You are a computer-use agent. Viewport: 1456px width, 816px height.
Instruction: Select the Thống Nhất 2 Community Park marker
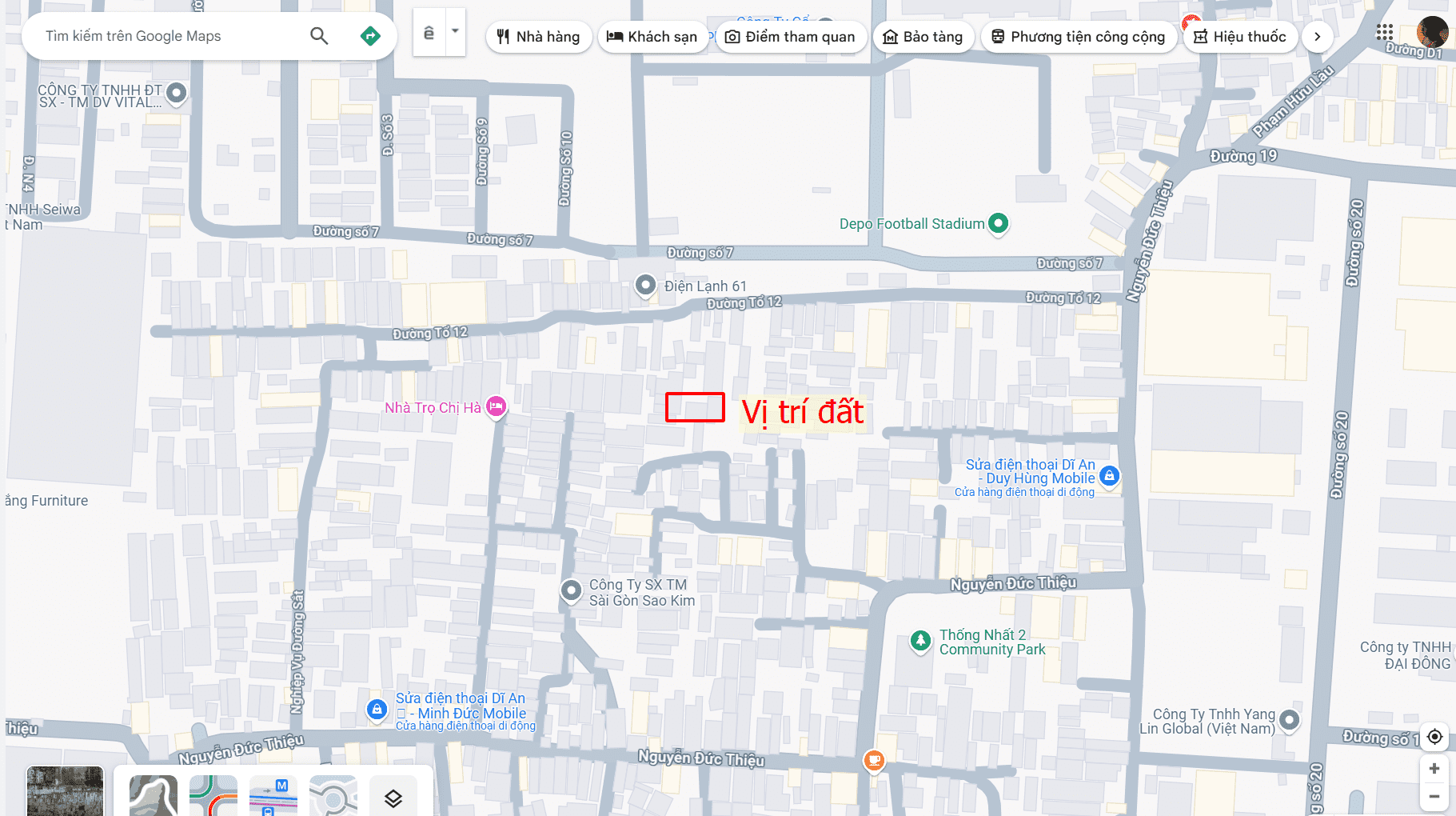tap(920, 640)
